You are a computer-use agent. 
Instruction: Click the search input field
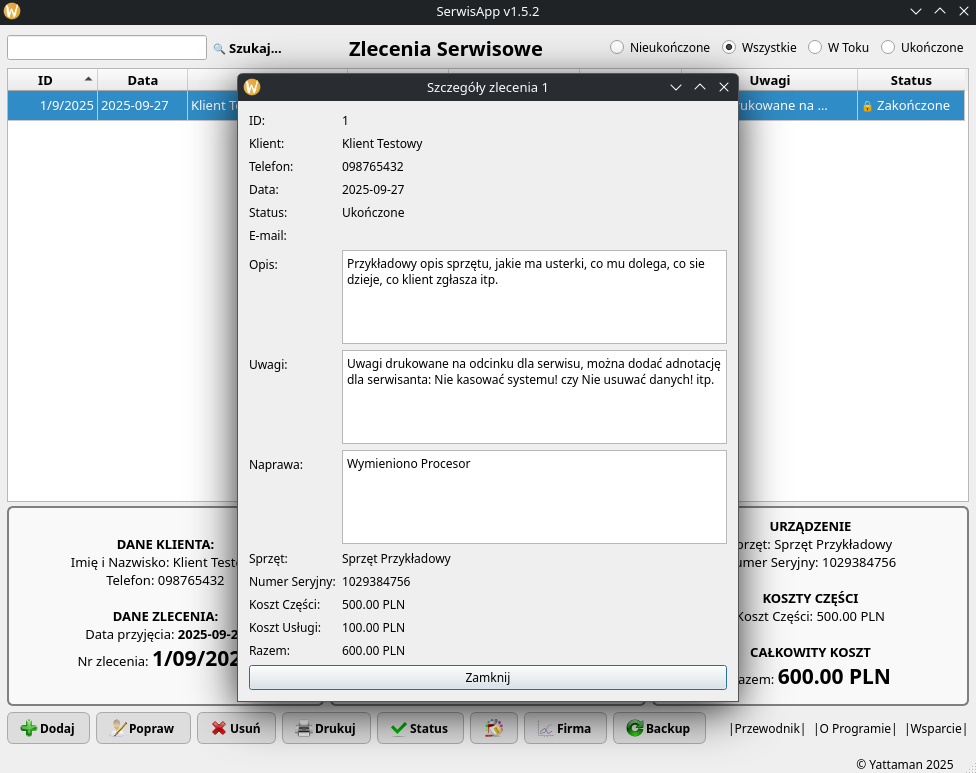107,48
